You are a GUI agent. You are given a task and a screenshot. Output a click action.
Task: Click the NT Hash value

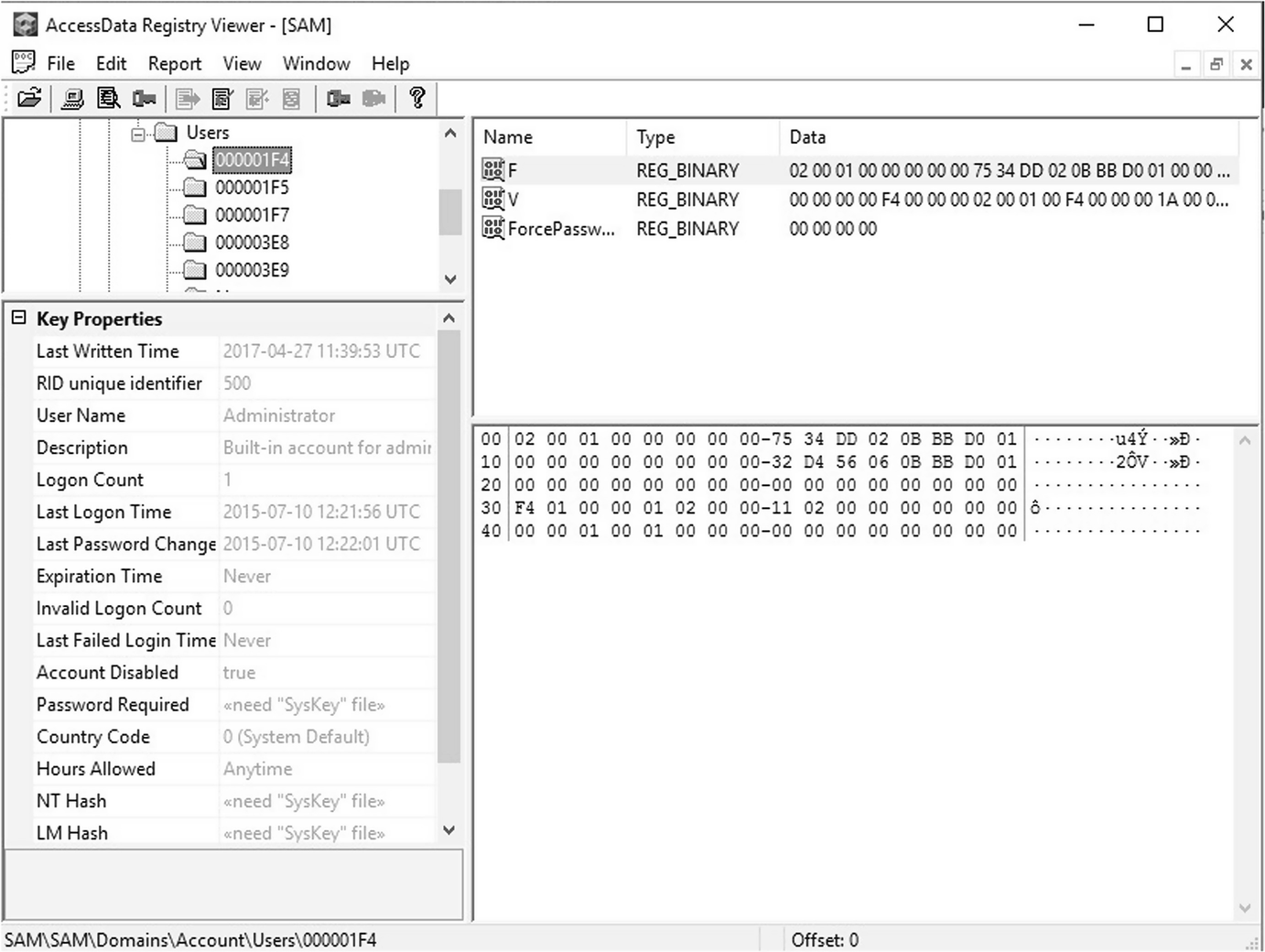304,801
